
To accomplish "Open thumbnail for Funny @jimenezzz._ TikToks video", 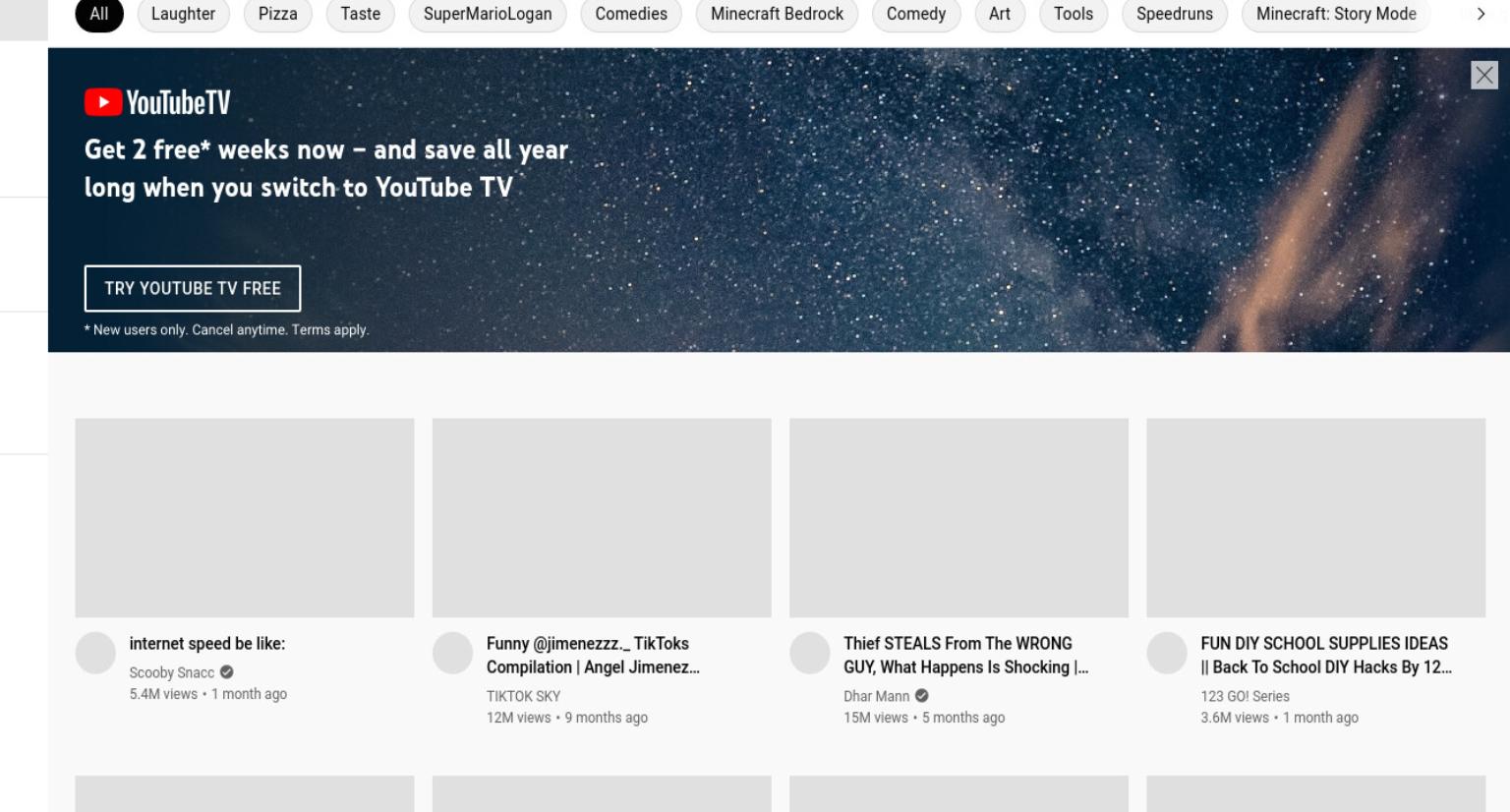I will pos(602,518).
